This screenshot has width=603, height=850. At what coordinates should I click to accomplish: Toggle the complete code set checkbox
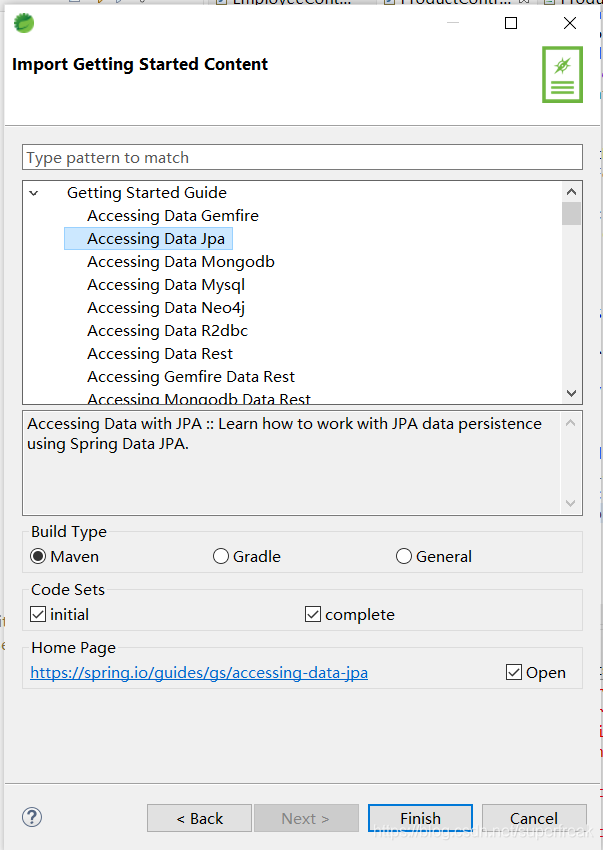click(313, 614)
